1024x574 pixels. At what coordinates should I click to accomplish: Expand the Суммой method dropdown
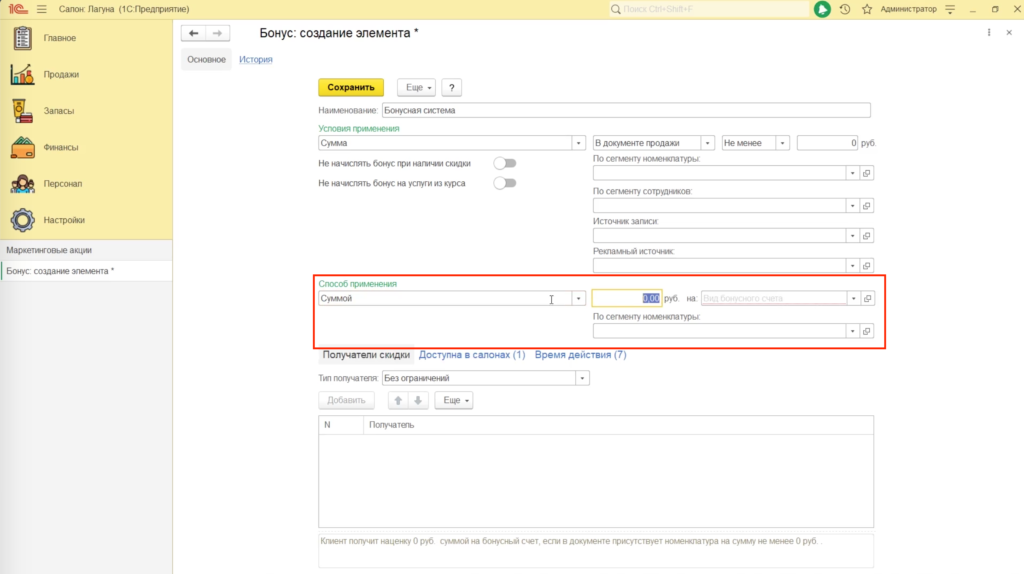(578, 298)
